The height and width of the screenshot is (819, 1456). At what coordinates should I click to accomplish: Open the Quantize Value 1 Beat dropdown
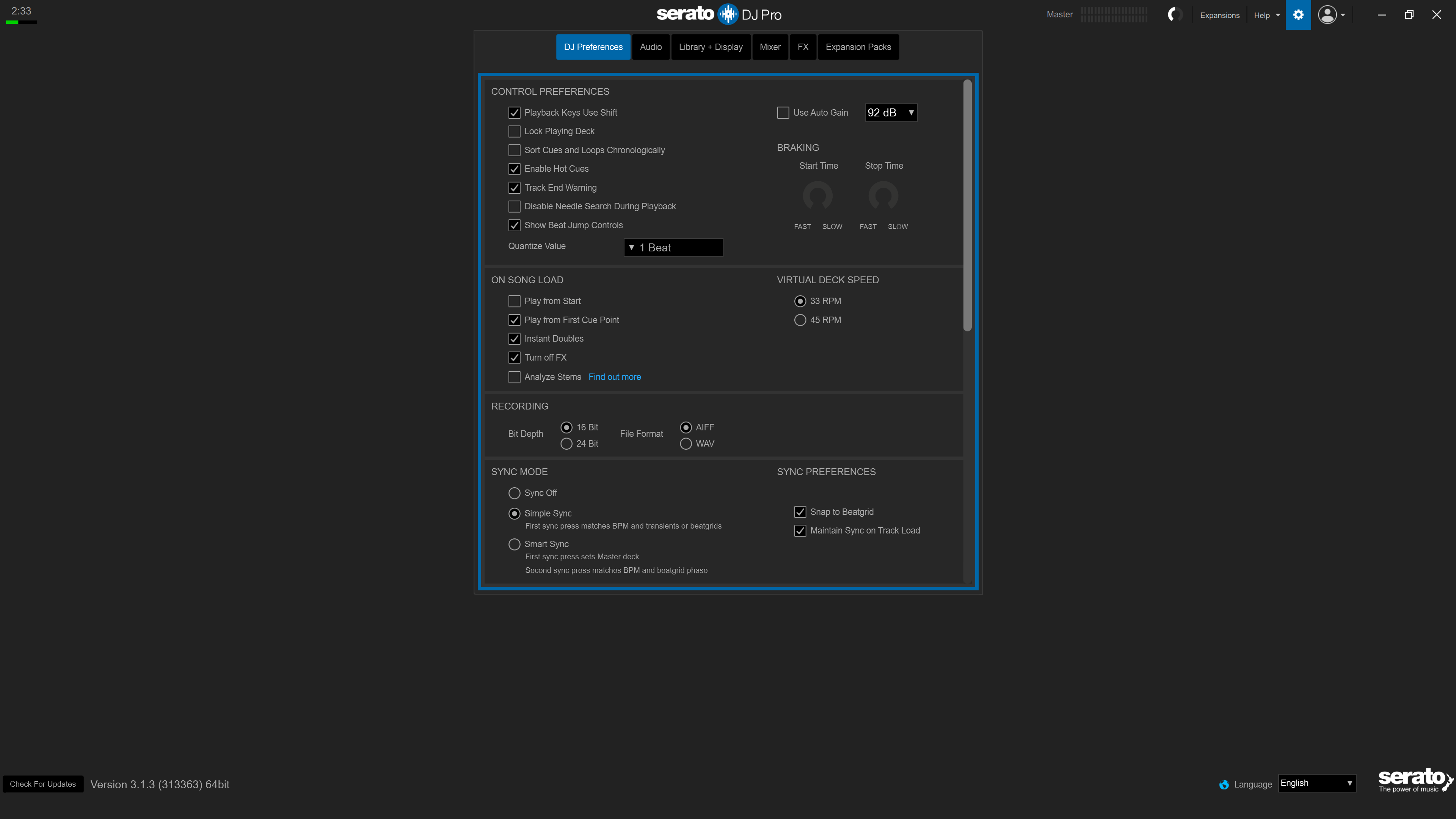(x=673, y=248)
